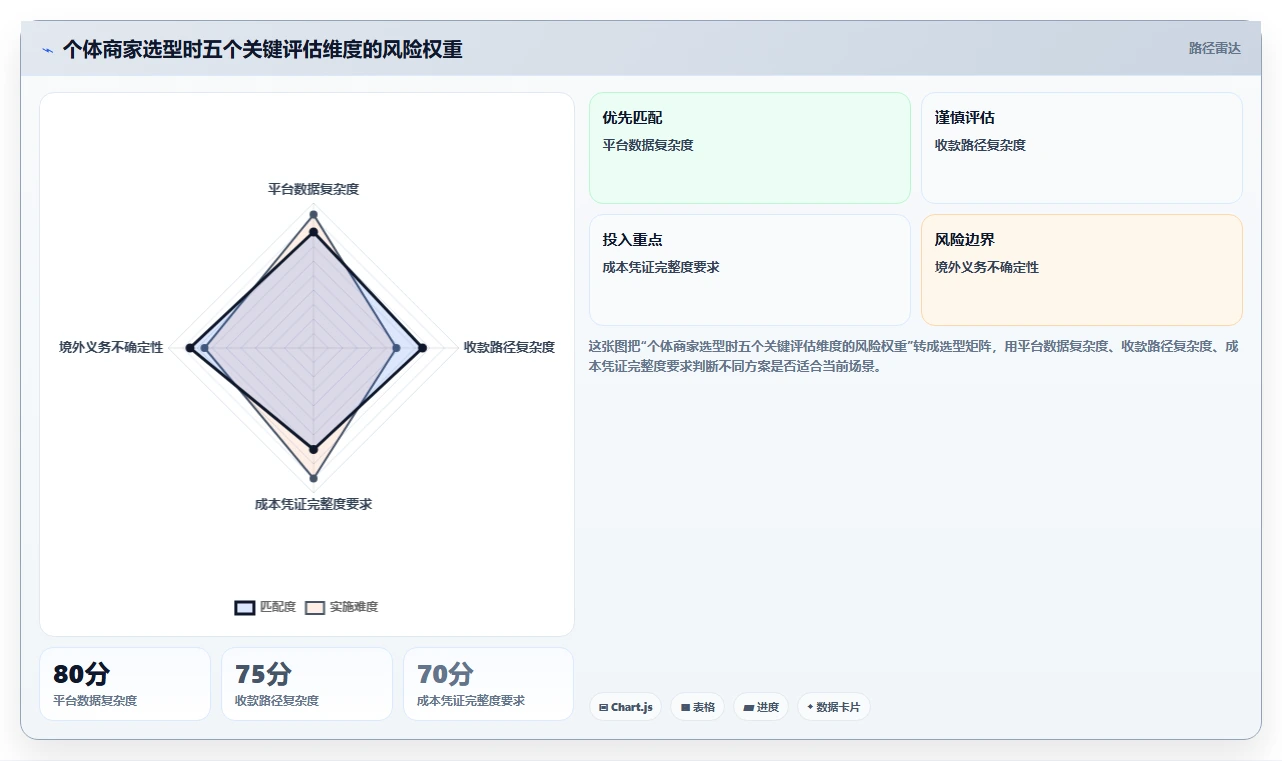This screenshot has width=1282, height=761.
Task: Click the 路径雷达 label in header
Action: [1215, 48]
